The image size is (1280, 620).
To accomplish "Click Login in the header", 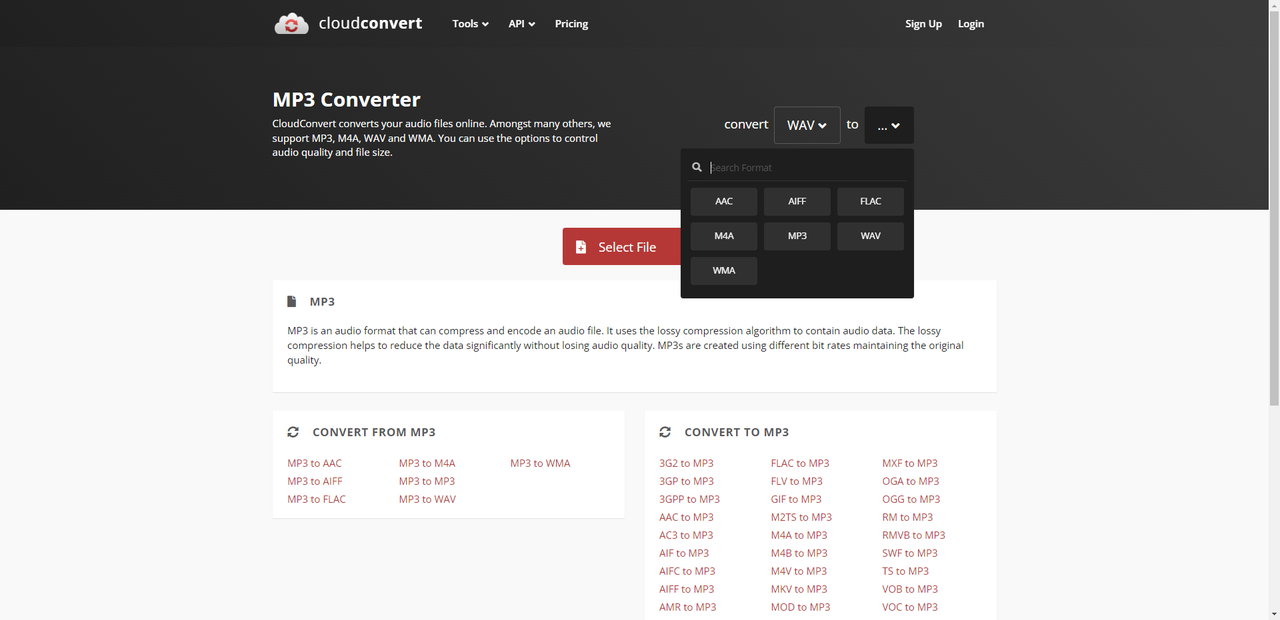I will pos(971,24).
